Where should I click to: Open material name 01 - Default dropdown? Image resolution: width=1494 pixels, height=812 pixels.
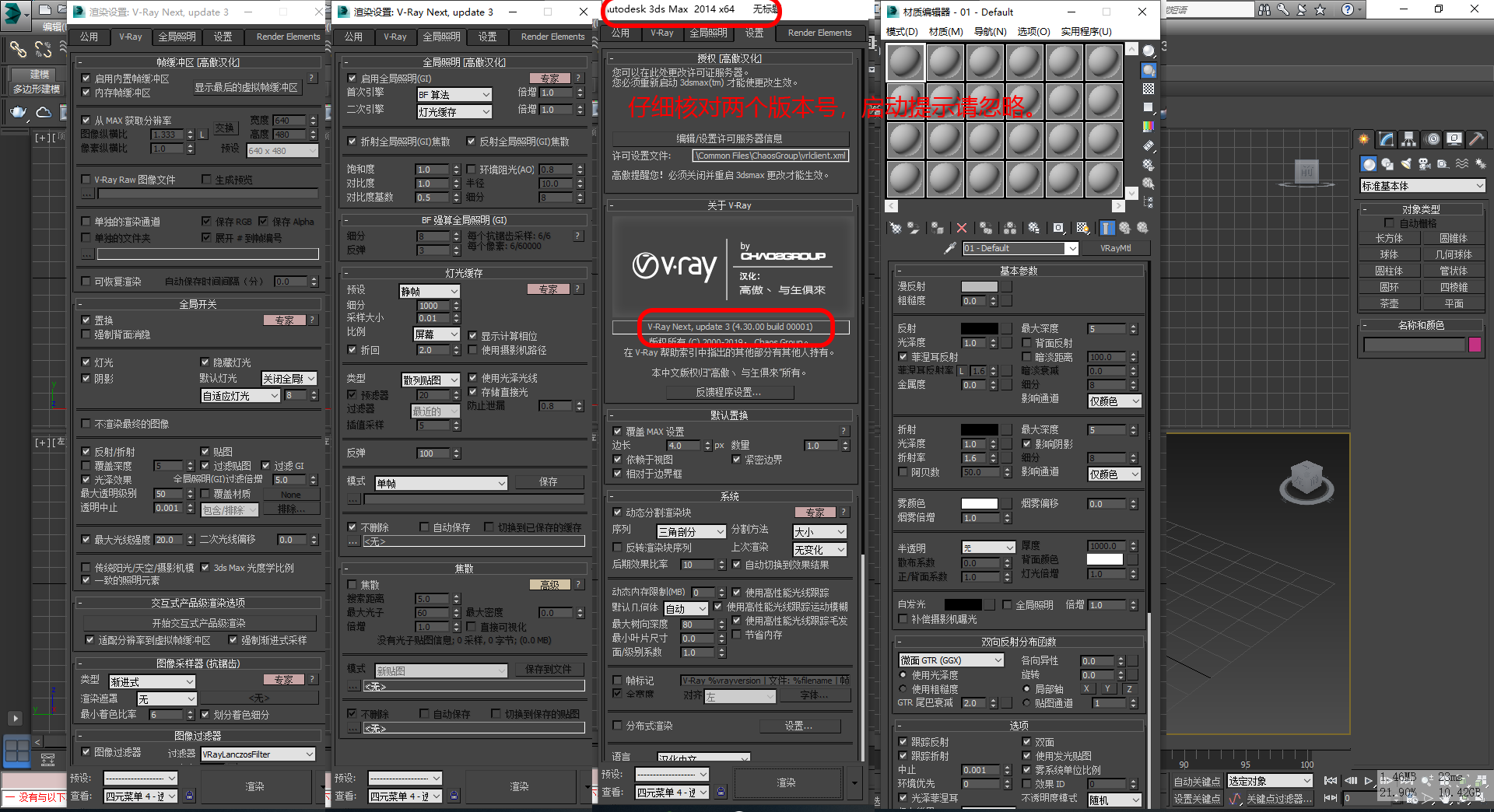(1020, 248)
